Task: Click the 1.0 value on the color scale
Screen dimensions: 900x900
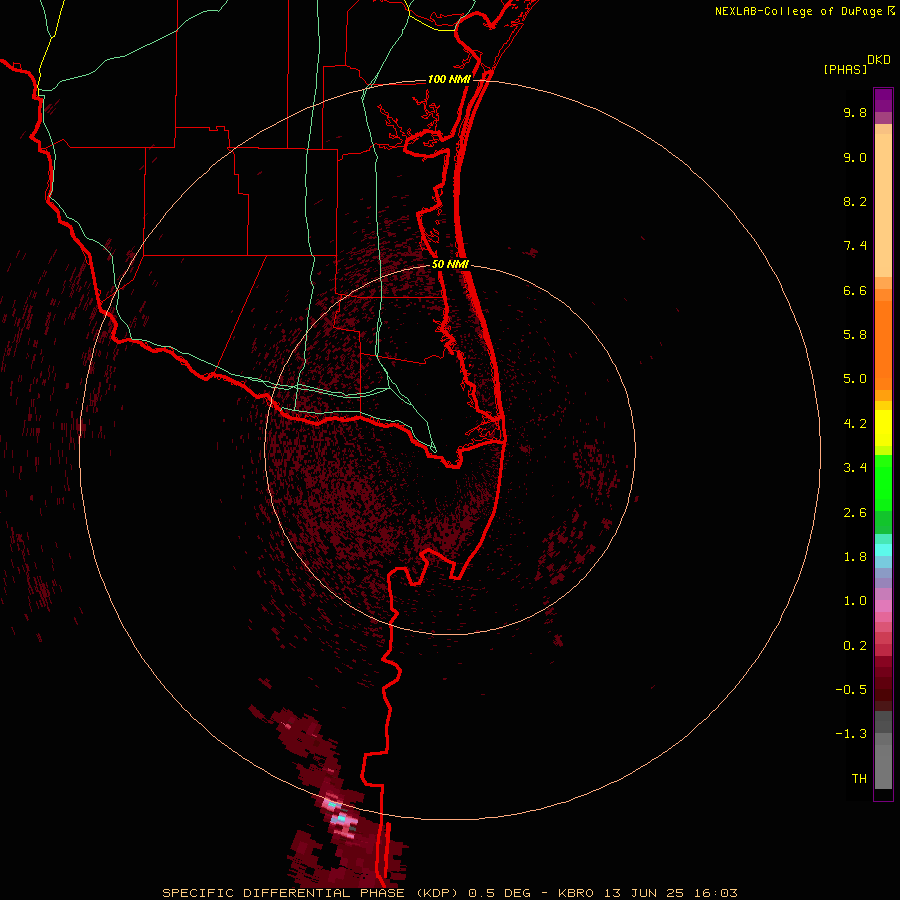Action: point(855,601)
